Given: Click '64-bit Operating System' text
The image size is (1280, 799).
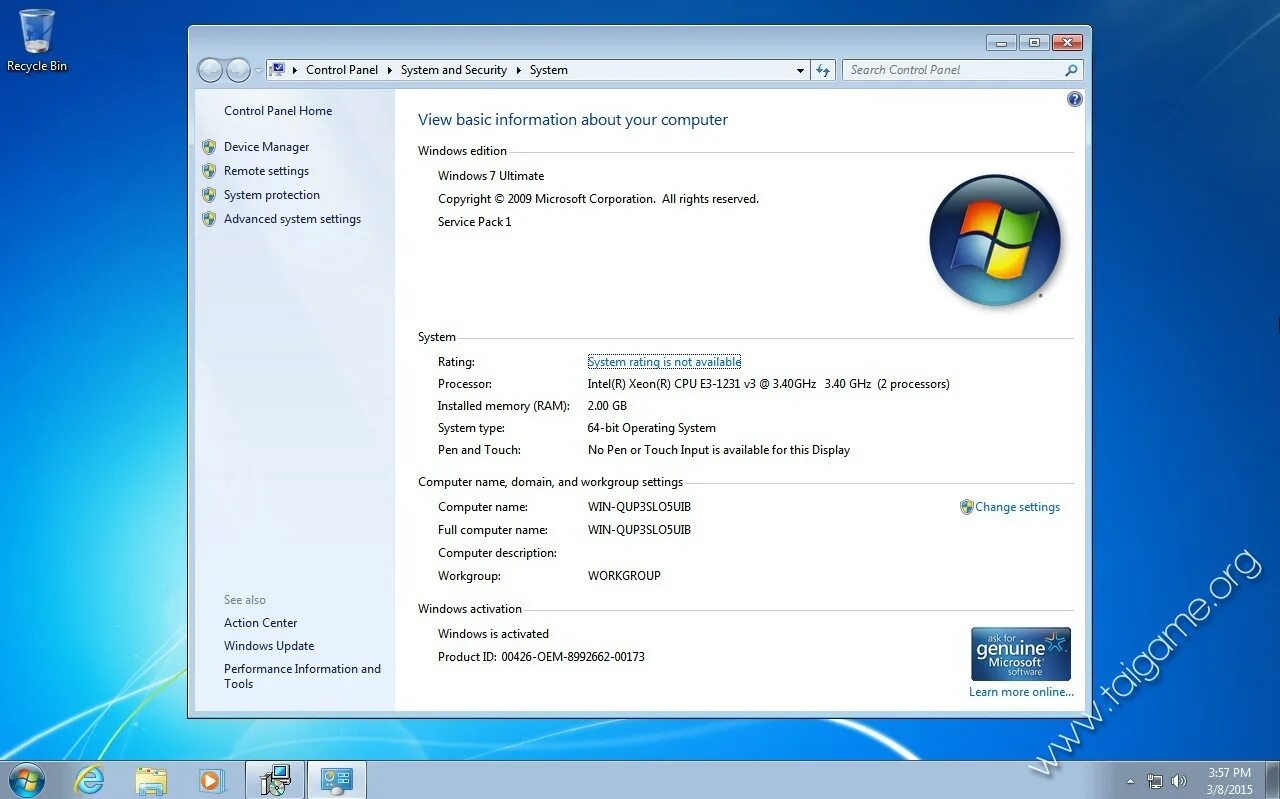Looking at the screenshot, I should tap(651, 428).
